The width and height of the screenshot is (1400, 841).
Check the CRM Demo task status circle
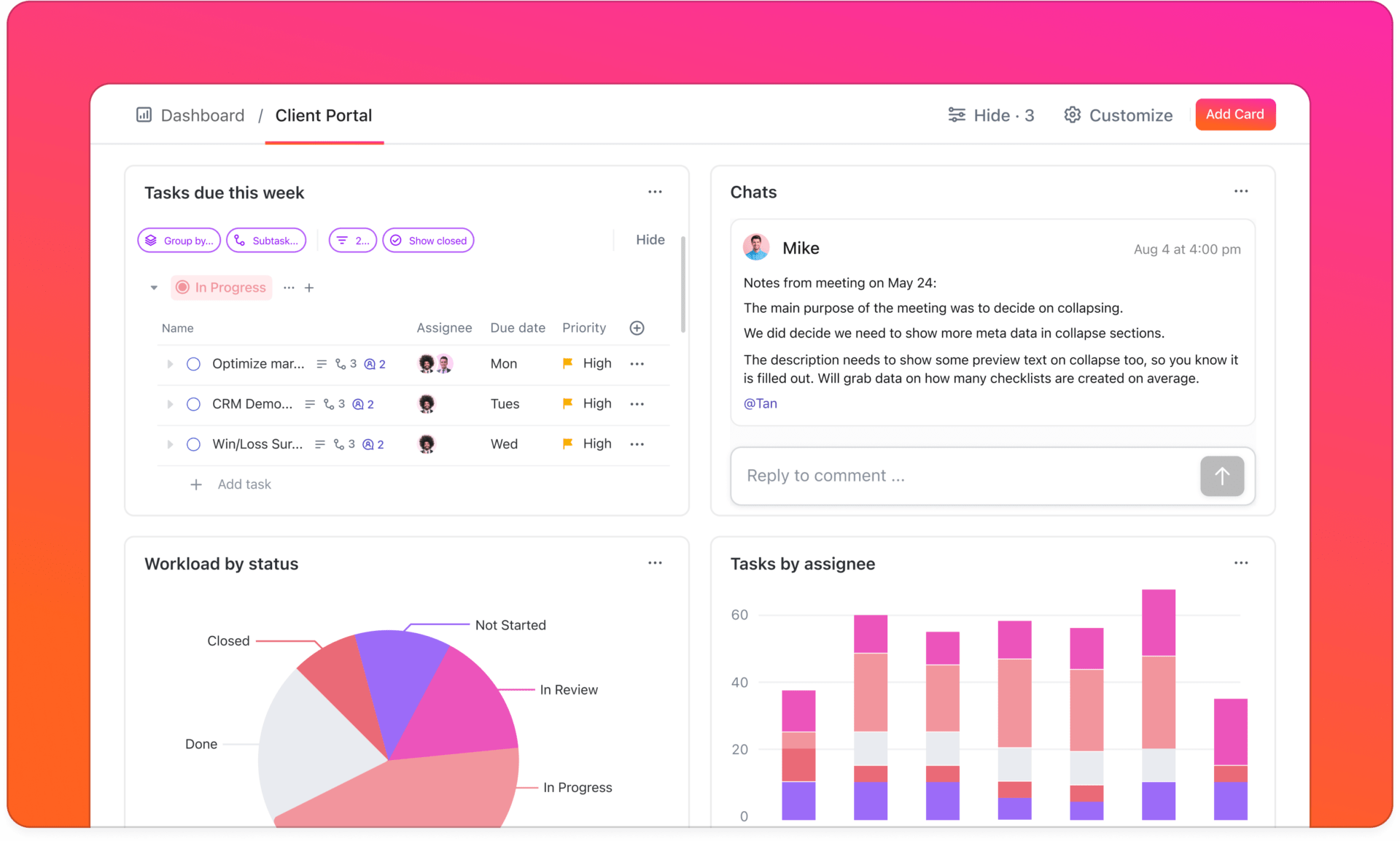coord(193,403)
